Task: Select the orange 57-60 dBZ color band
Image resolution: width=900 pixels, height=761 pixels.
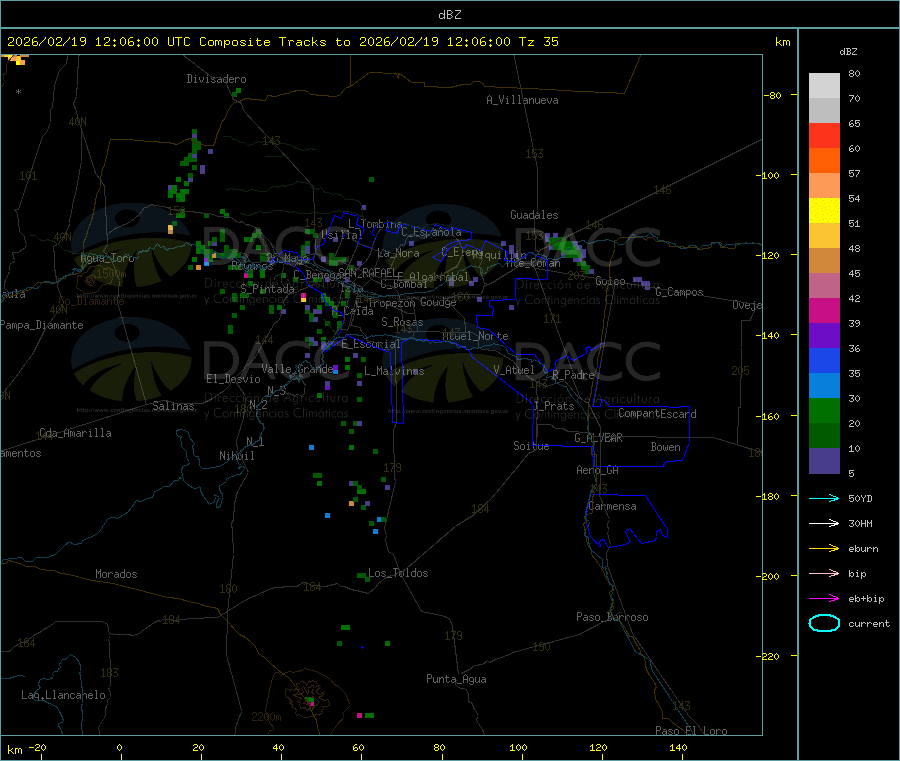Action: [824, 161]
